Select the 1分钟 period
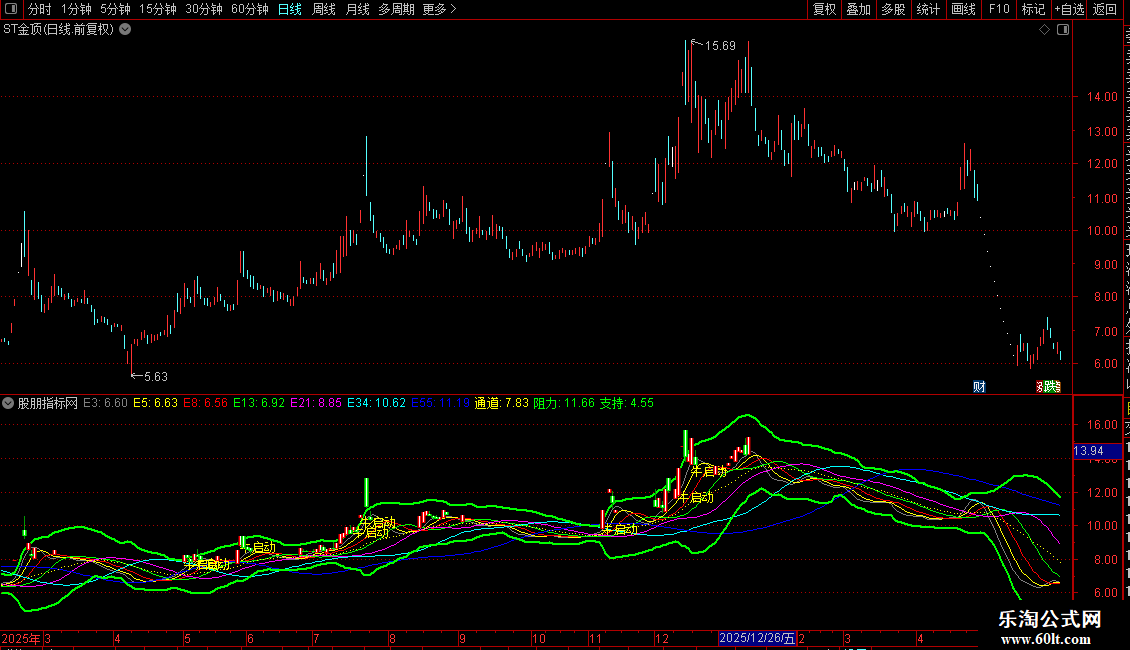This screenshot has width=1130, height=650. [x=76, y=9]
